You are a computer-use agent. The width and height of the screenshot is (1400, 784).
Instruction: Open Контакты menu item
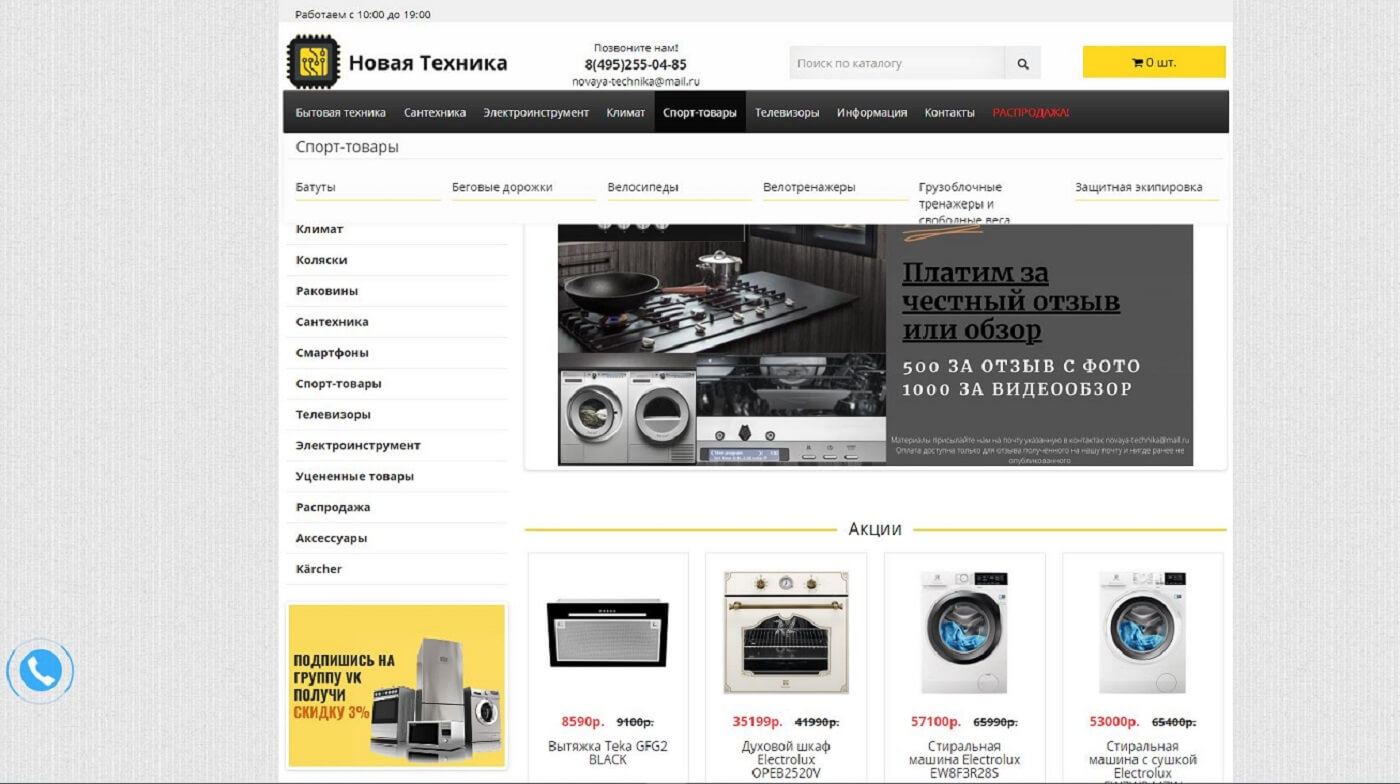[950, 112]
